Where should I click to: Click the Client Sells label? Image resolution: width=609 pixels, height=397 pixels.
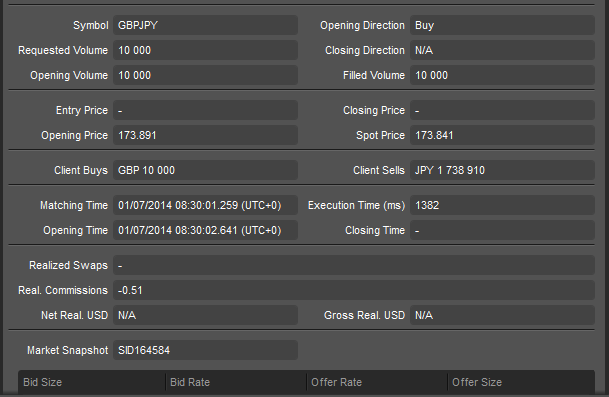click(379, 170)
